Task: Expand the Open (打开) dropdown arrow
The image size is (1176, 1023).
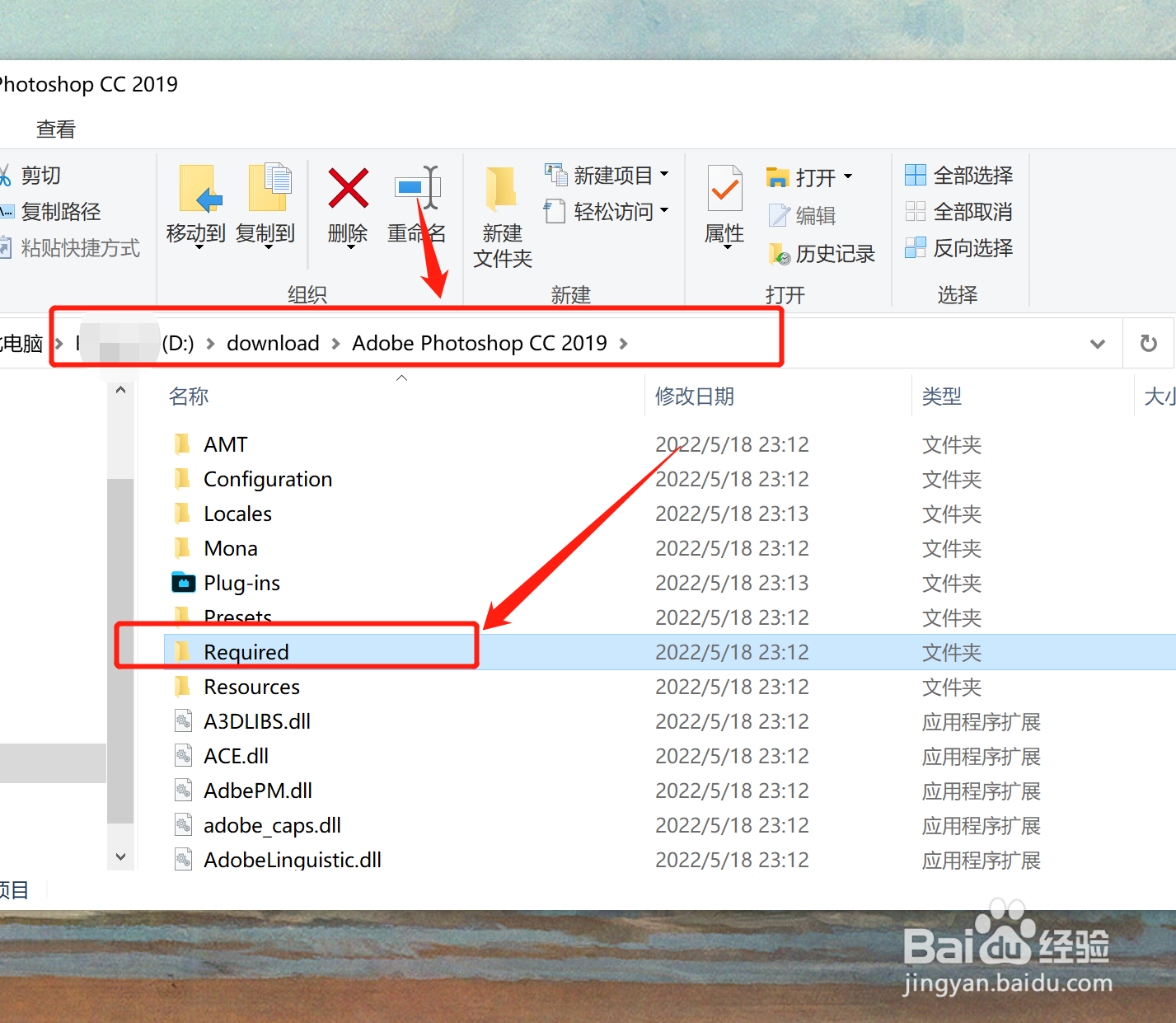Action: pyautogui.click(x=847, y=177)
